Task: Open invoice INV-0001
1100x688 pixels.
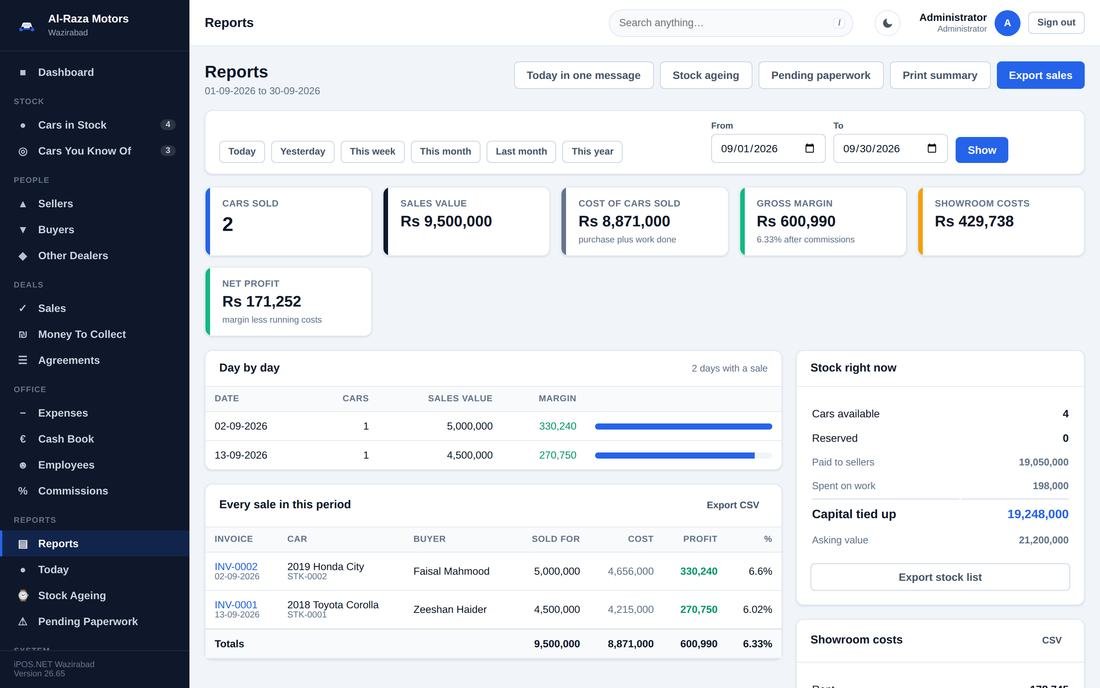Action: [236, 605]
